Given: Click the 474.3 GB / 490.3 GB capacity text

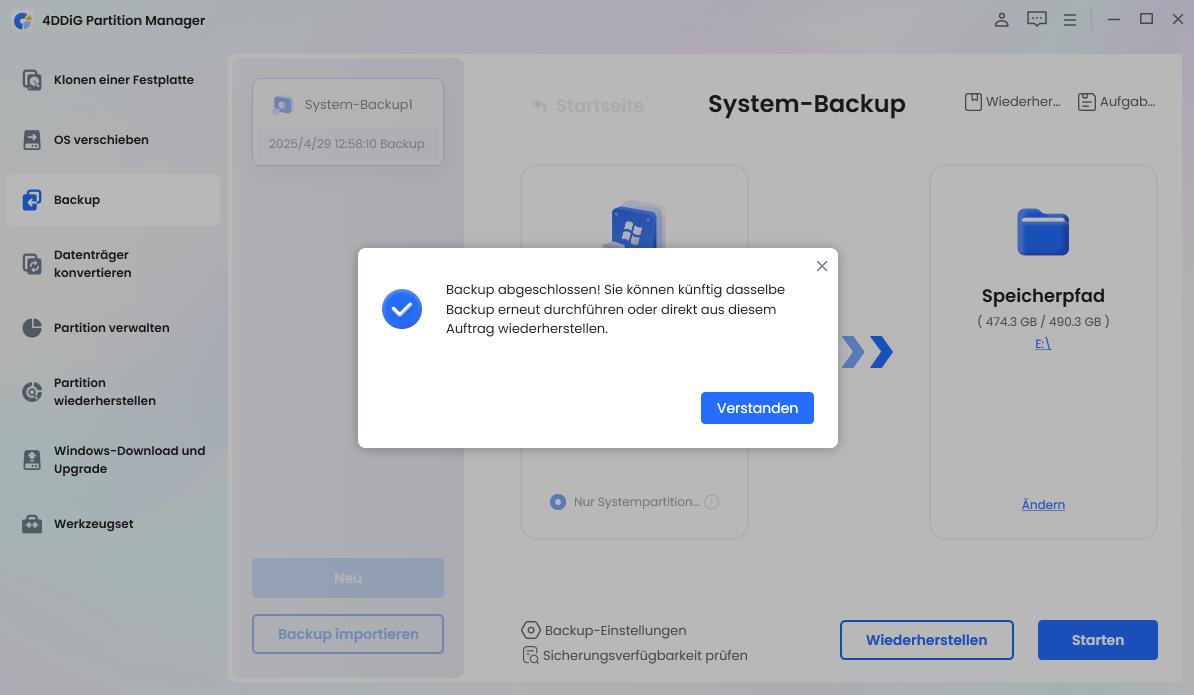Looking at the screenshot, I should 1043,322.
